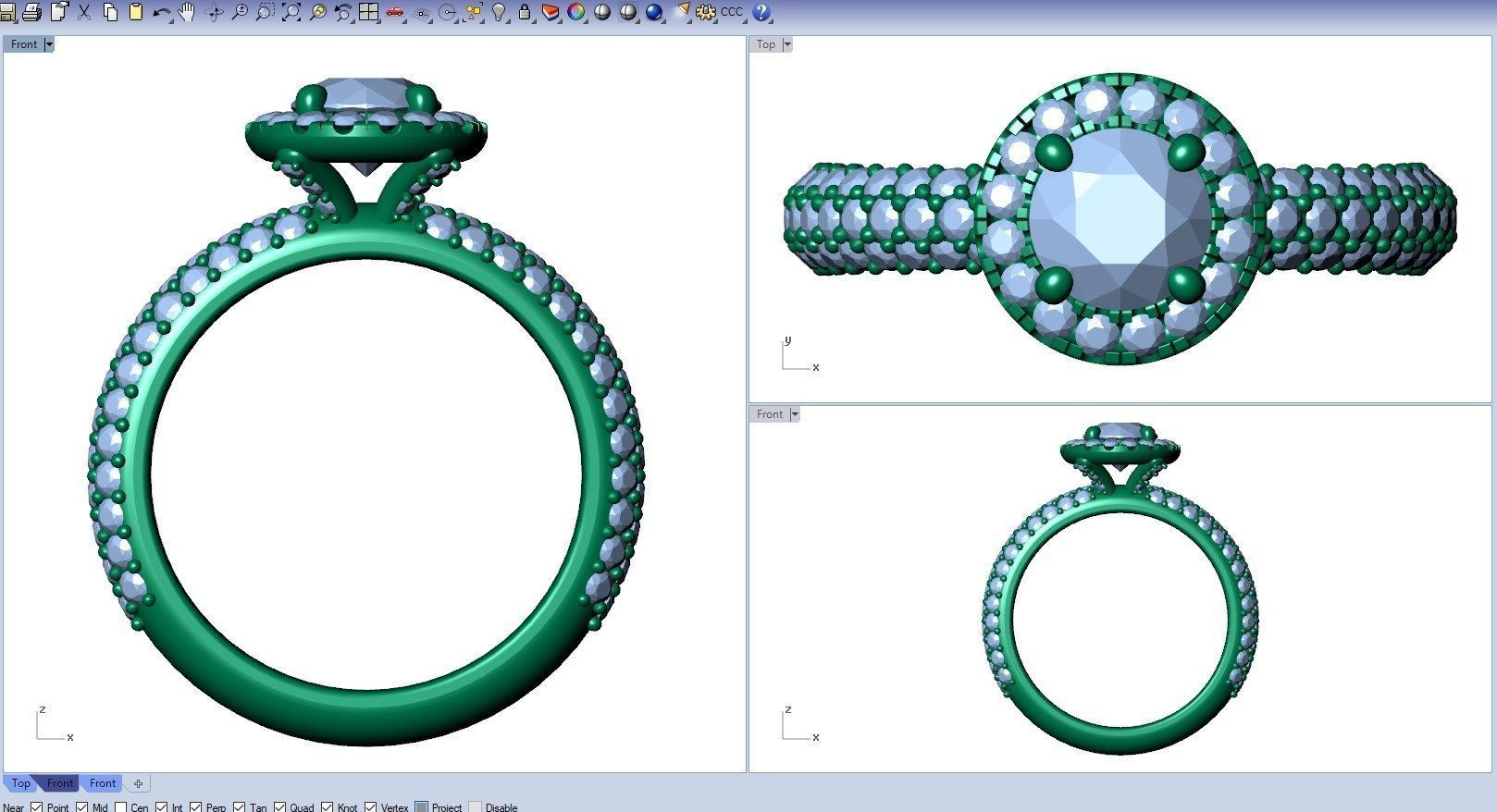Click the Copy icon
The width and height of the screenshot is (1497, 812).
pyautogui.click(x=110, y=12)
